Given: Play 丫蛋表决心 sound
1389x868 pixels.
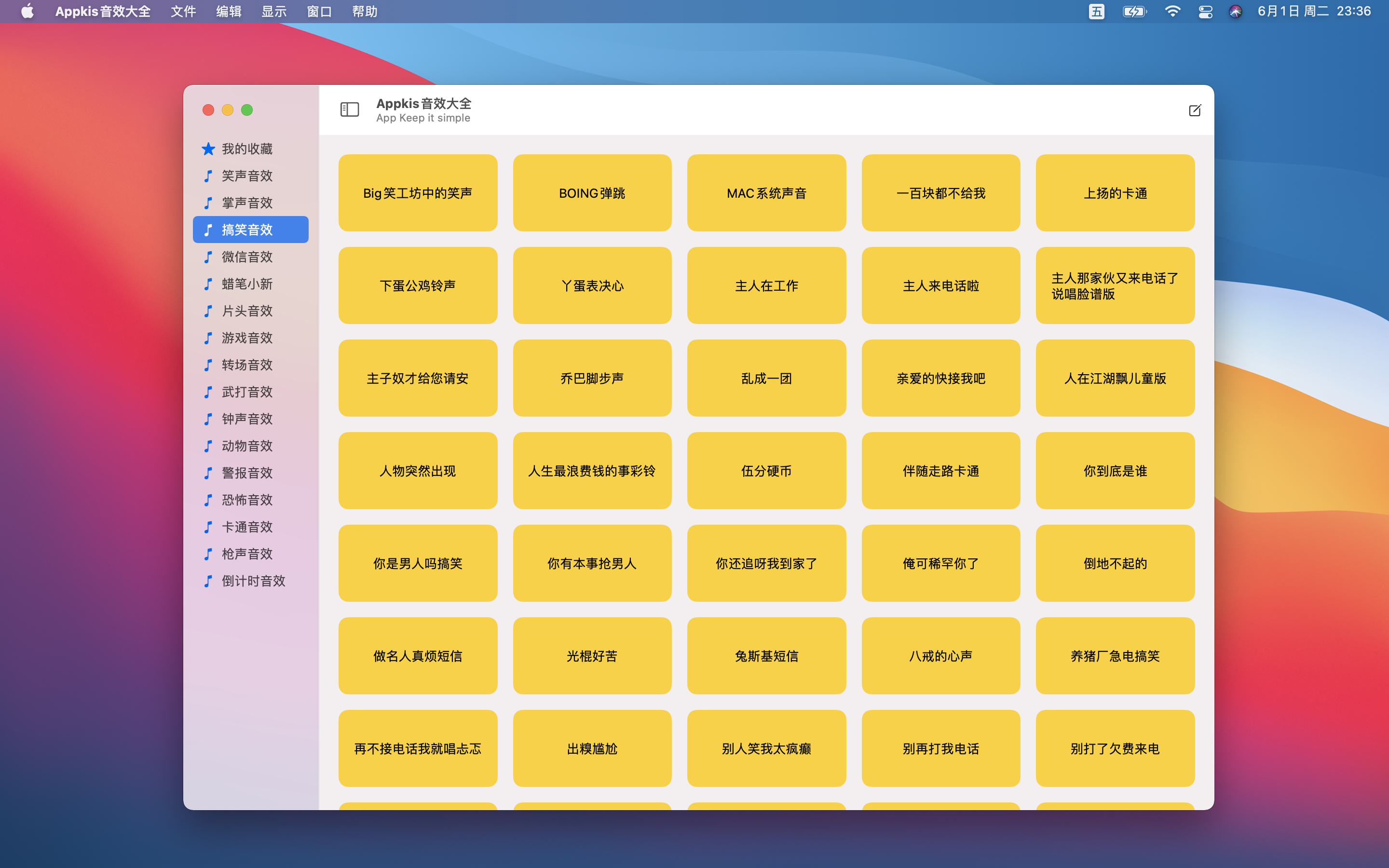Looking at the screenshot, I should click(x=592, y=285).
